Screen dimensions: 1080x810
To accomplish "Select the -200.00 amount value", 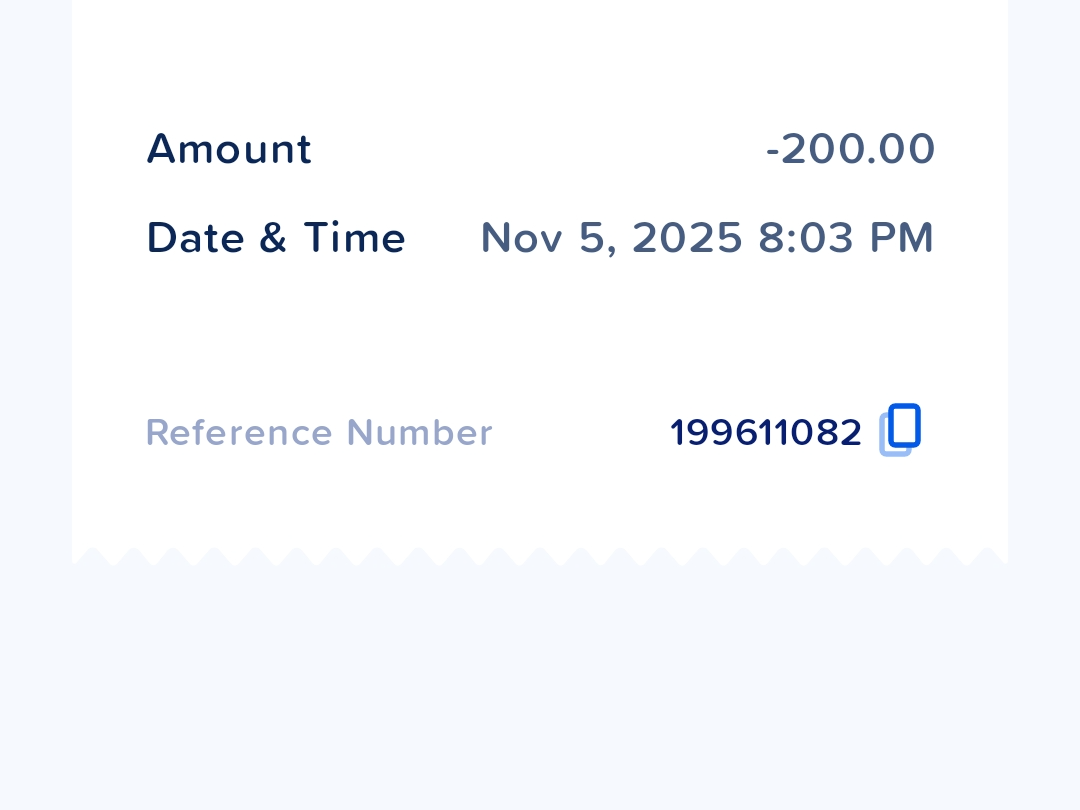I will point(850,149).
